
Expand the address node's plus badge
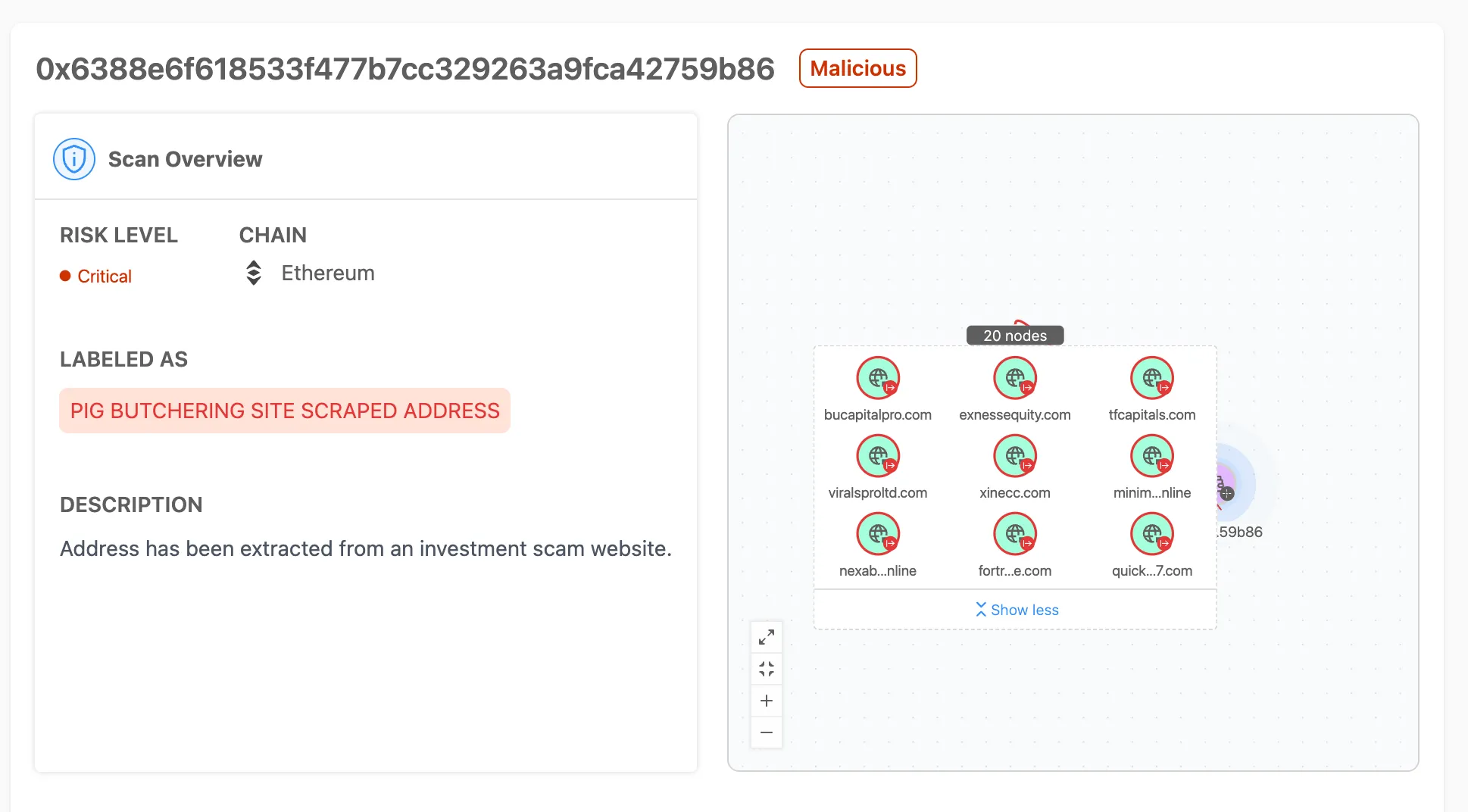1228,494
